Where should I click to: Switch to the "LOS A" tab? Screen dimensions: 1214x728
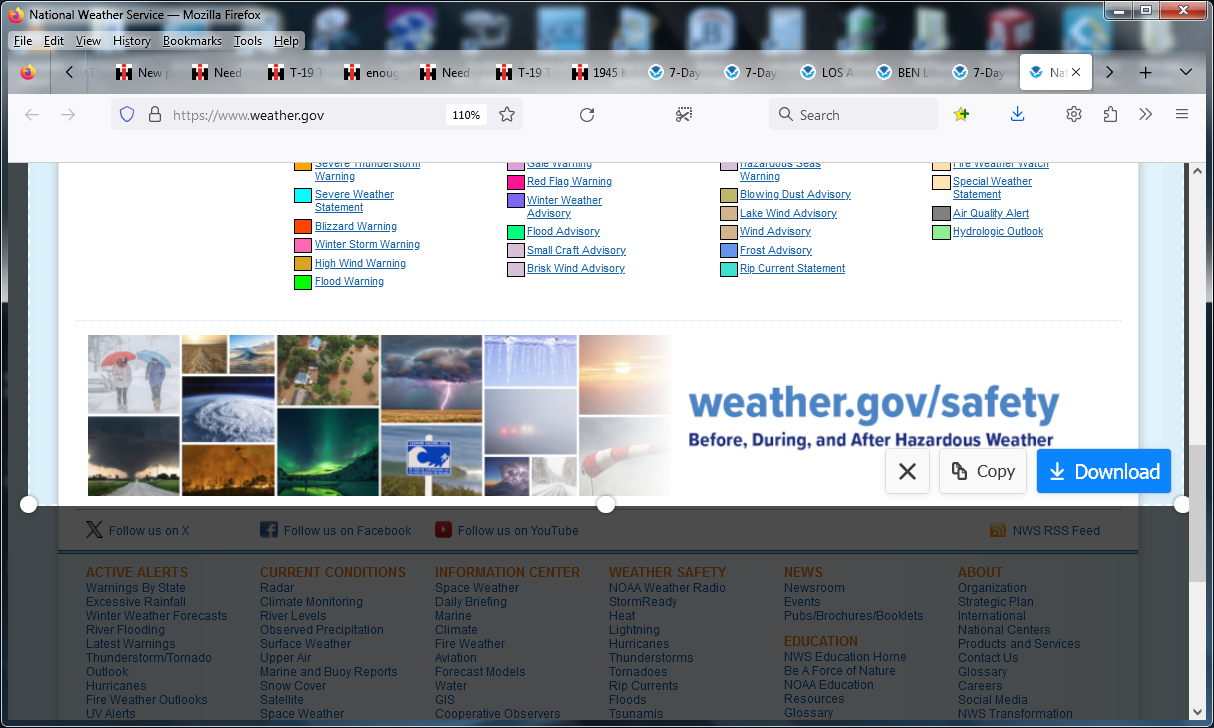pyautogui.click(x=827, y=72)
